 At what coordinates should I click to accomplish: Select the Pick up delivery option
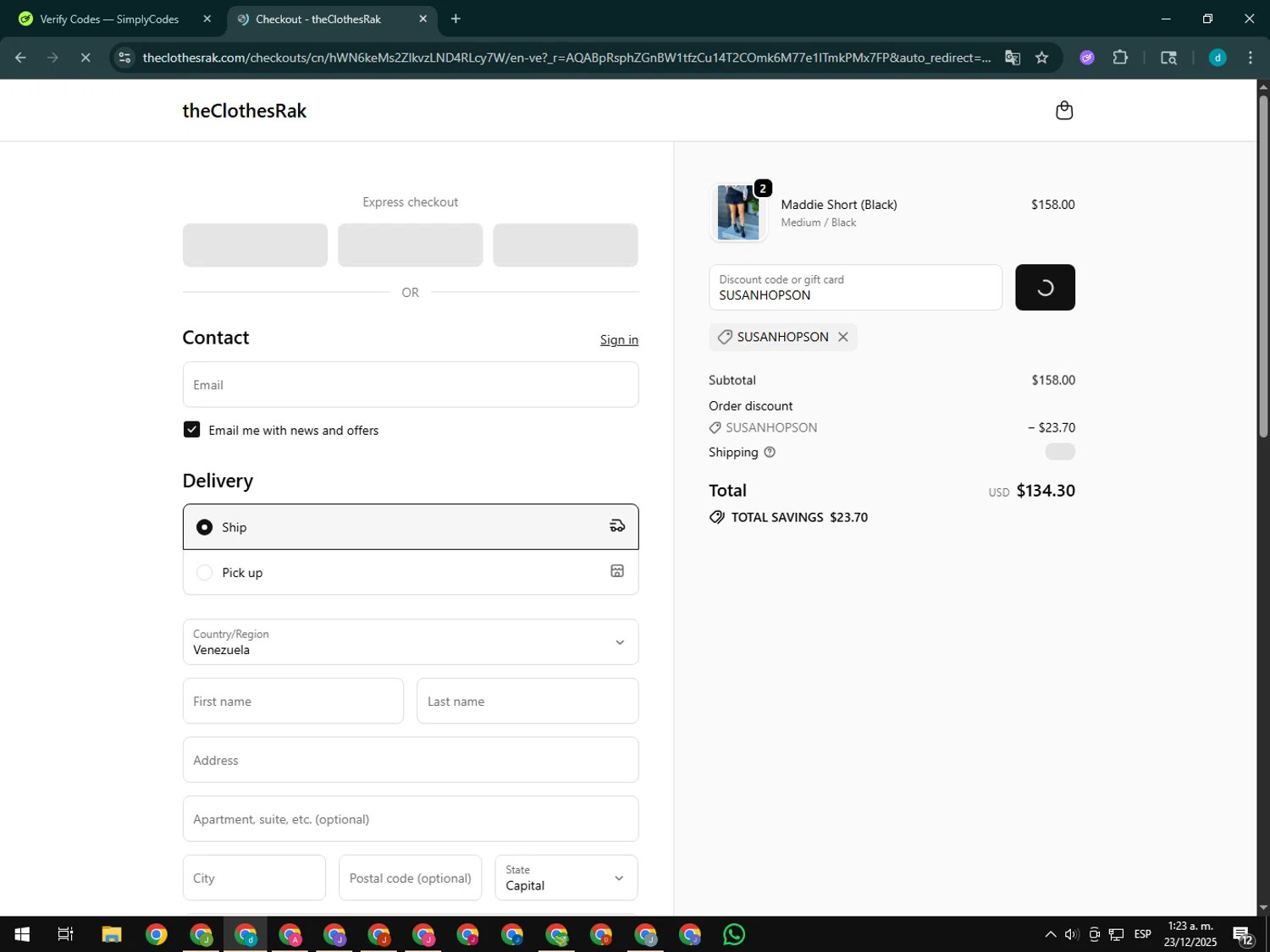pyautogui.click(x=411, y=572)
